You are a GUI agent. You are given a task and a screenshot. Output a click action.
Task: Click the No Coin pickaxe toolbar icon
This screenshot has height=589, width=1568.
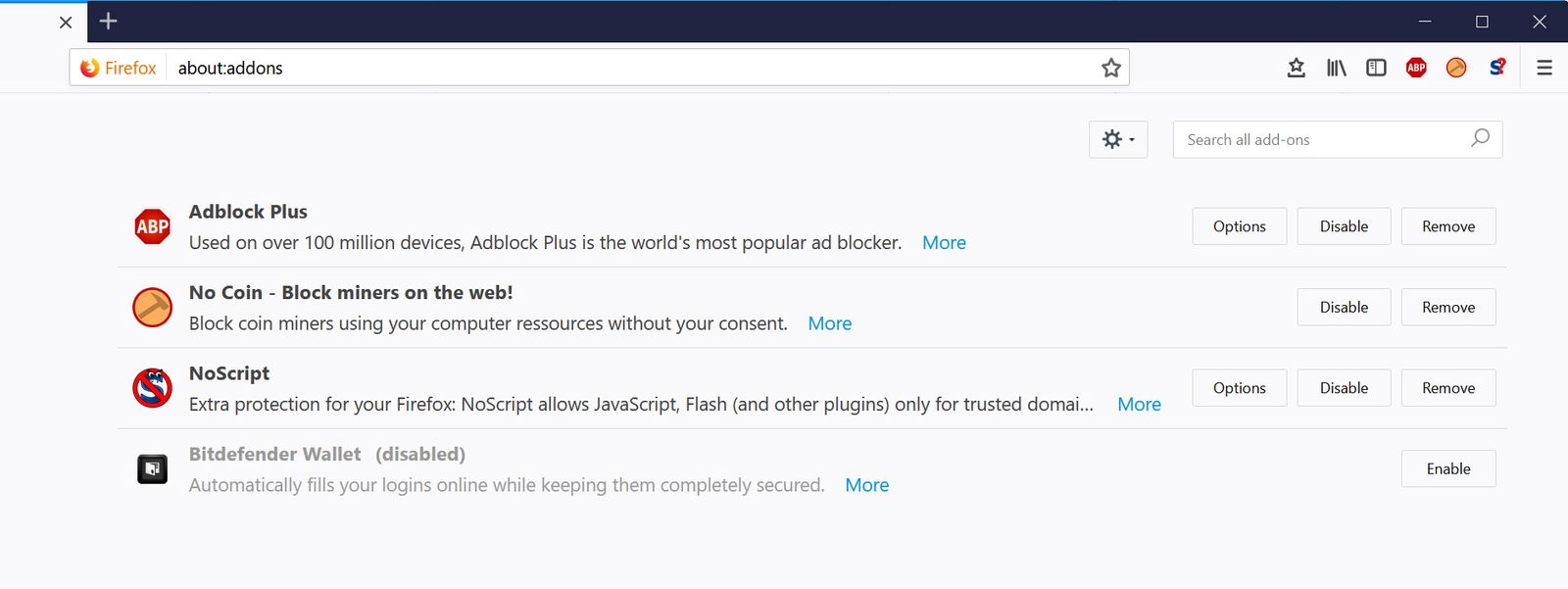click(x=1456, y=67)
